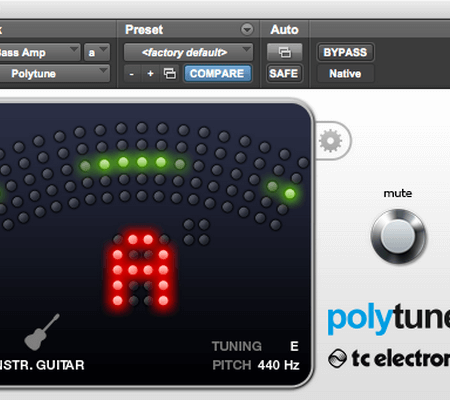Viewport: 450px width, 400px height.
Task: Enable automation SAFE mode
Action: point(284,73)
